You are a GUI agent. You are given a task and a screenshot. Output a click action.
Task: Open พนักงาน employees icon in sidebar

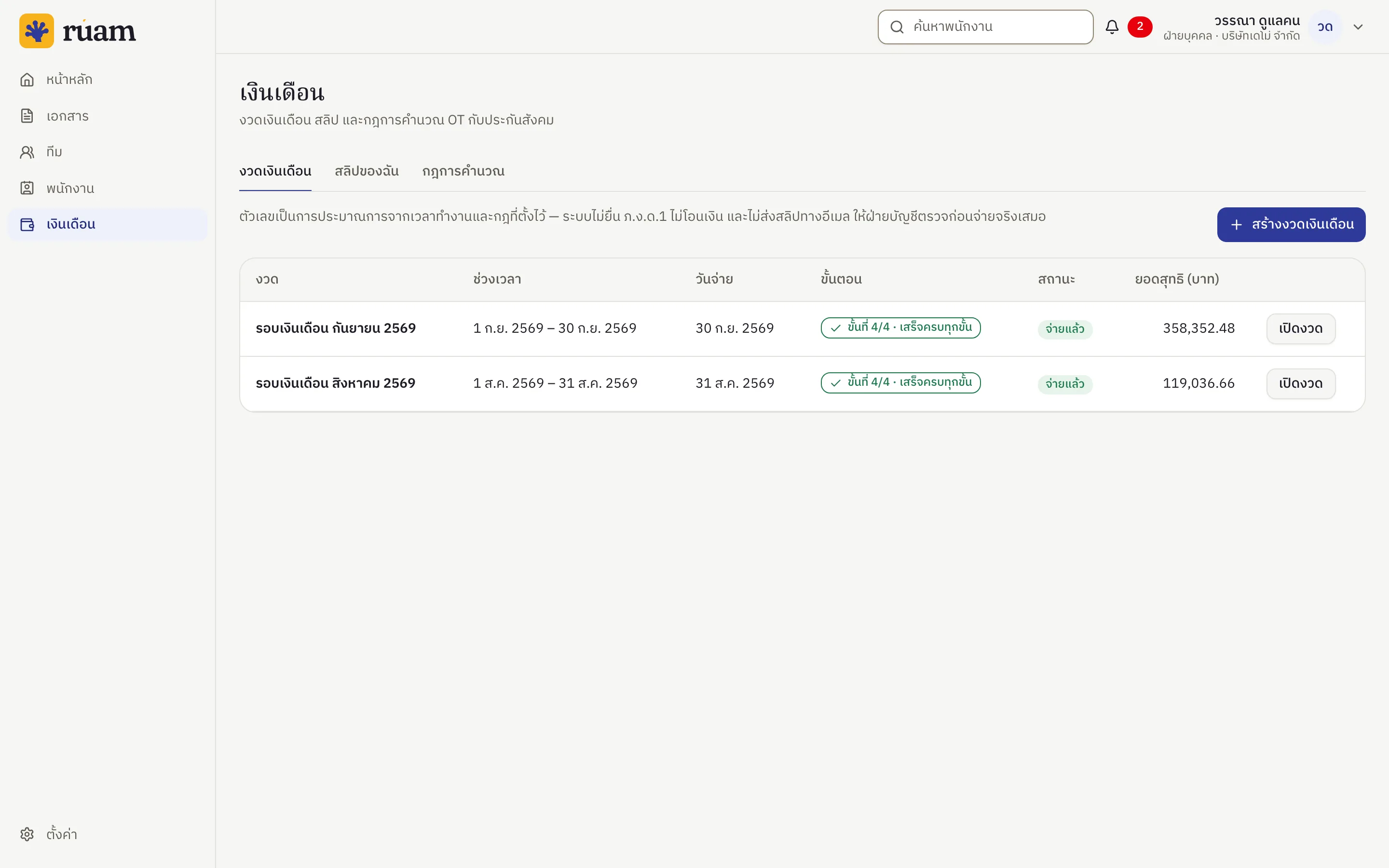27,188
